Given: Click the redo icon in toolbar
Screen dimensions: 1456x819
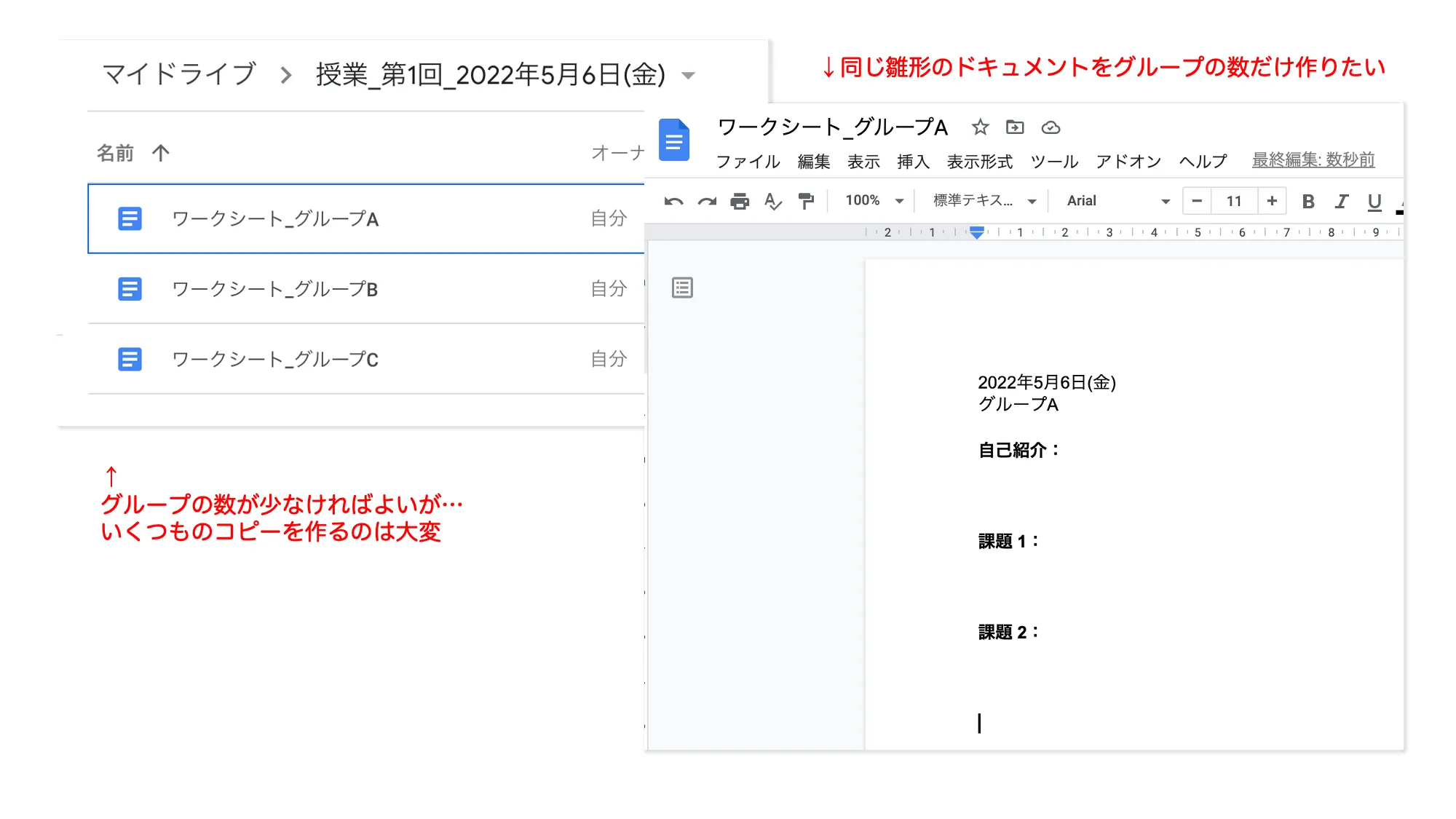Looking at the screenshot, I should coord(707,202).
